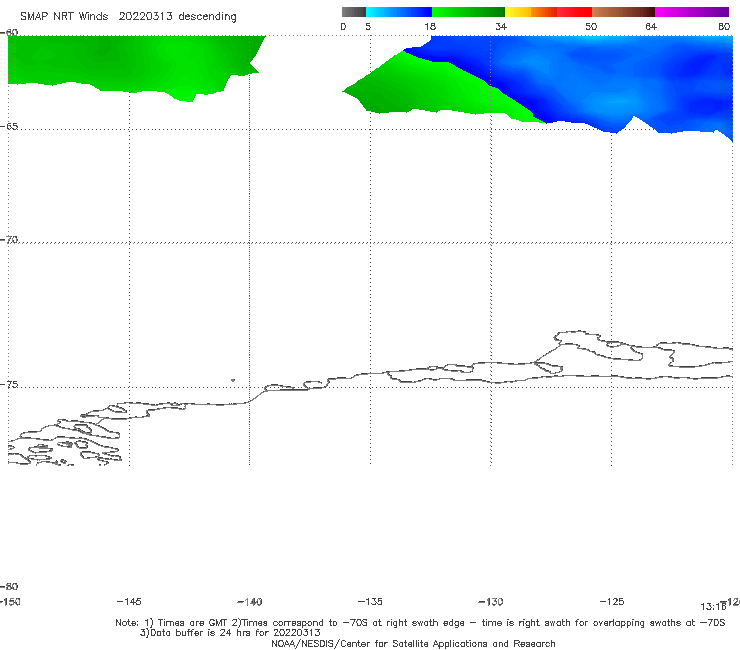Click the '18' label under the color bar
Viewport: 740px width, 650px height.
[430, 27]
